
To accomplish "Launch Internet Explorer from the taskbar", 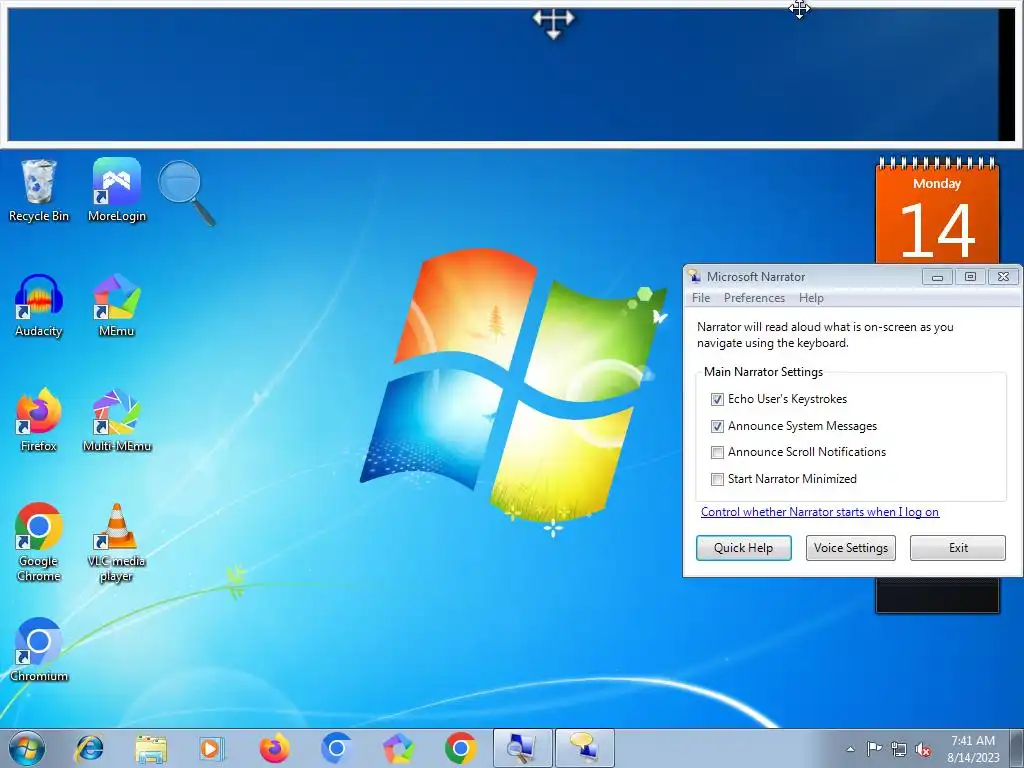I will click(x=89, y=748).
